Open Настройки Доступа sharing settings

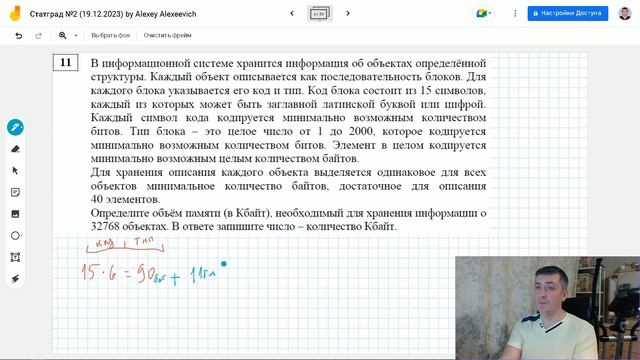568,13
